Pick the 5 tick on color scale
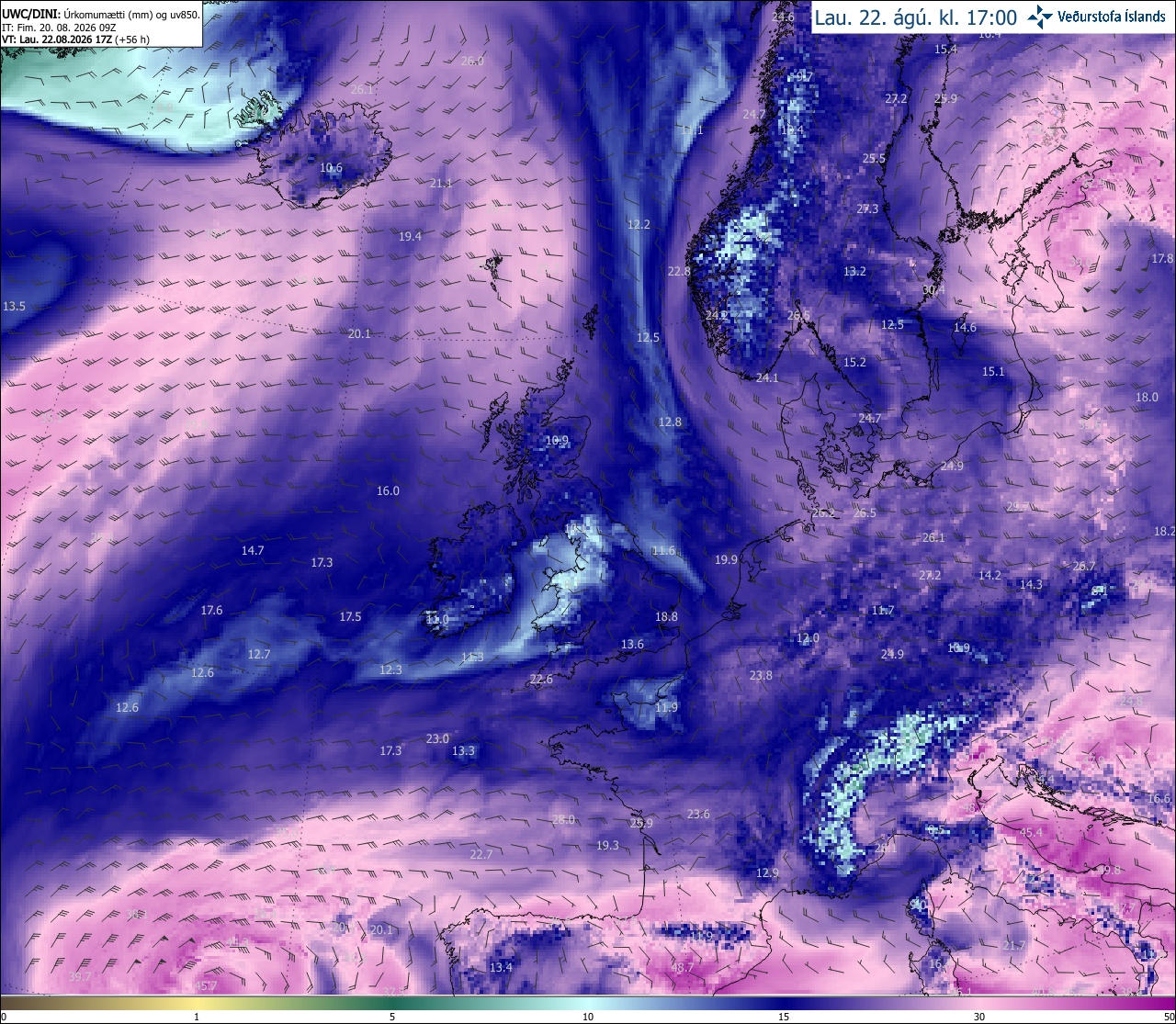The width and height of the screenshot is (1176, 1024). [x=392, y=1017]
